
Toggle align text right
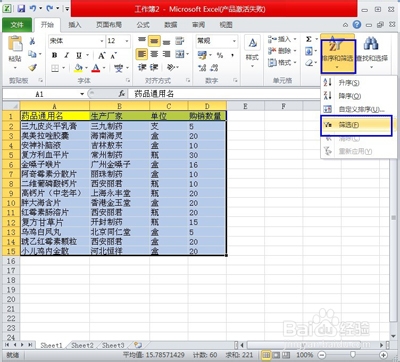pos(166,54)
